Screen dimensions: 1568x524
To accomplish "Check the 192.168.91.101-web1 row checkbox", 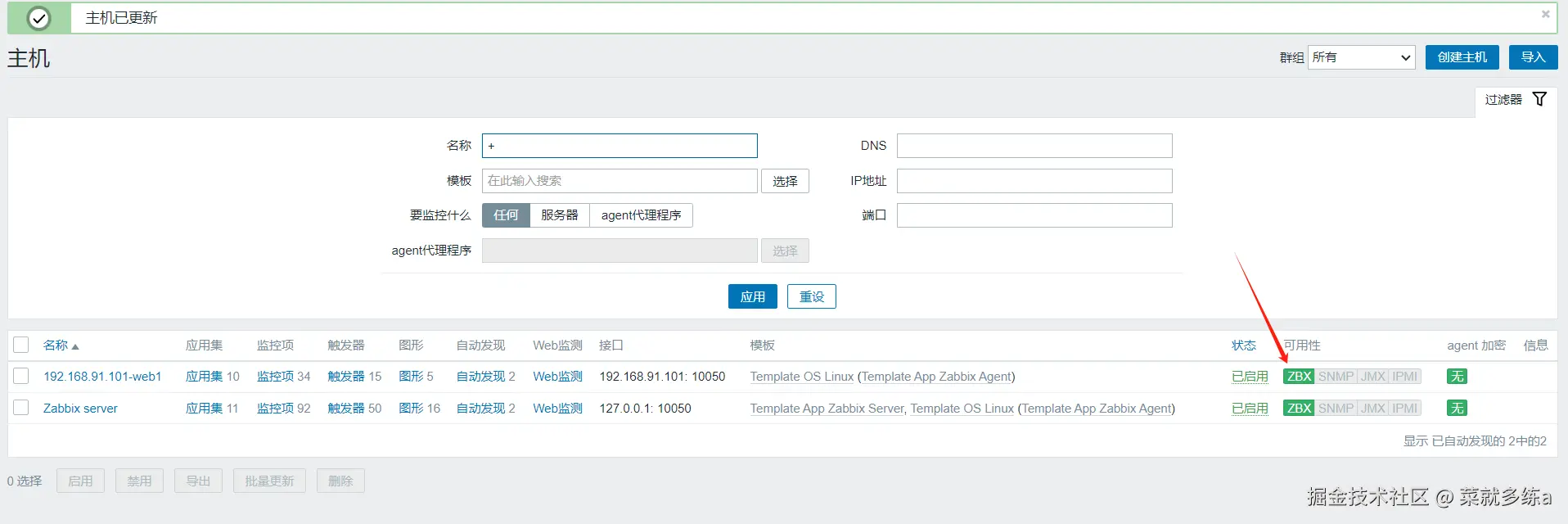I will pos(21,376).
